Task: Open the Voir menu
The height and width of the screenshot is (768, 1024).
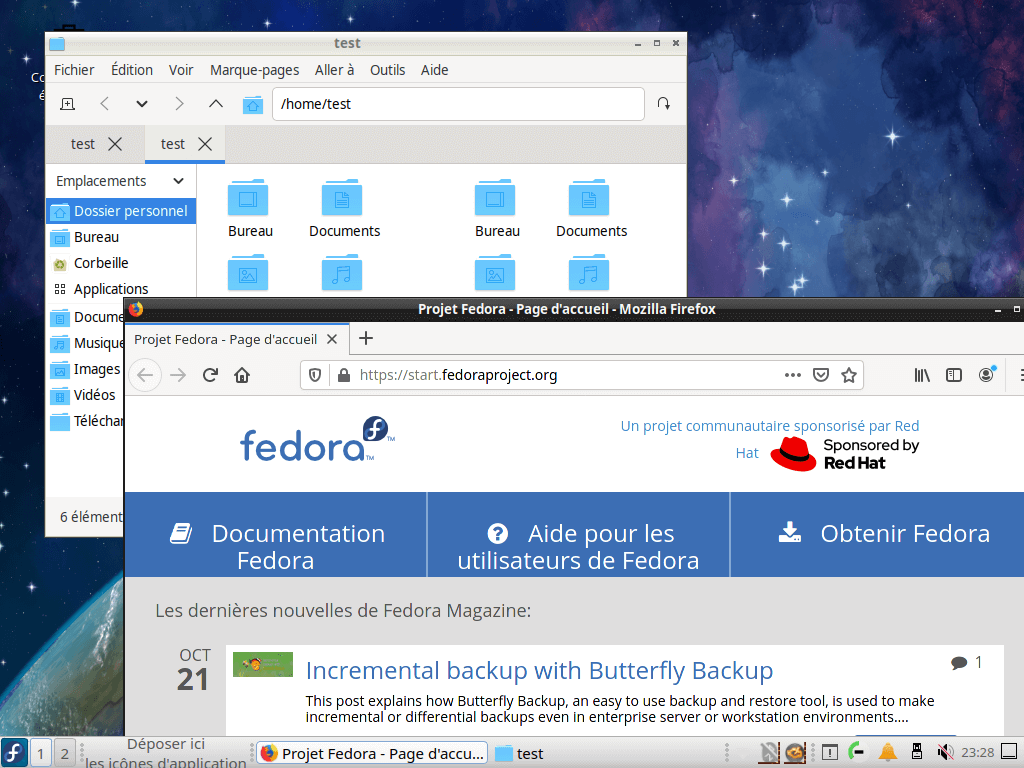Action: click(181, 70)
